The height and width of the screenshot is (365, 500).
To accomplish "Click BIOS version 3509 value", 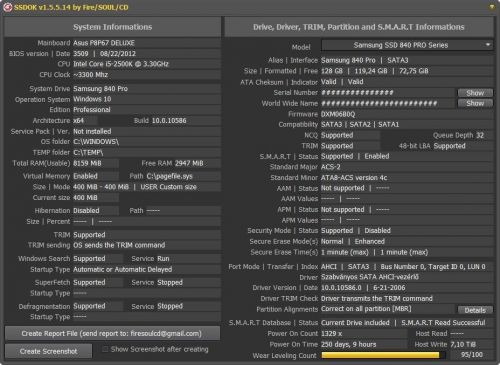I will [81, 54].
